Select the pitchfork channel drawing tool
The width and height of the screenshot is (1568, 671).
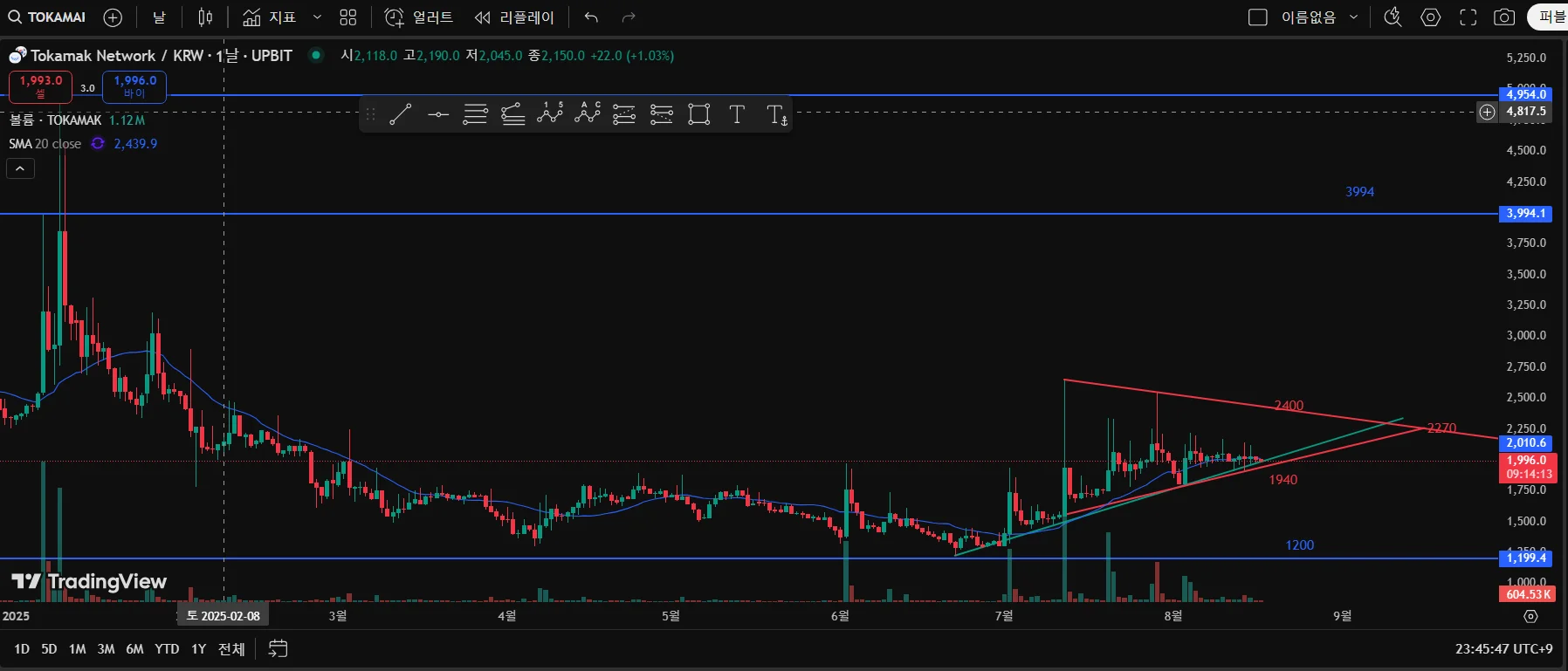[513, 114]
